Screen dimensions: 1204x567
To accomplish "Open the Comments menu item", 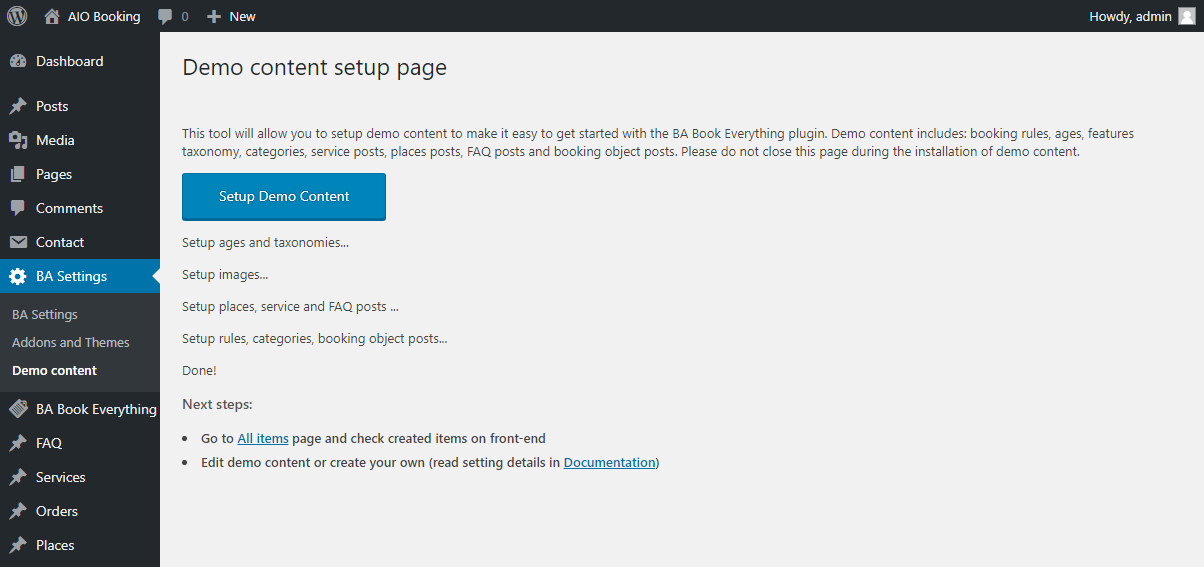I will 69,208.
